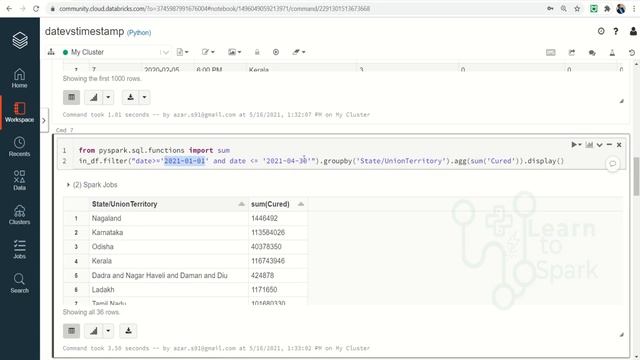Screen dimensions: 640x360
Task: Select chart view in upper results
Action: [x=93, y=97]
